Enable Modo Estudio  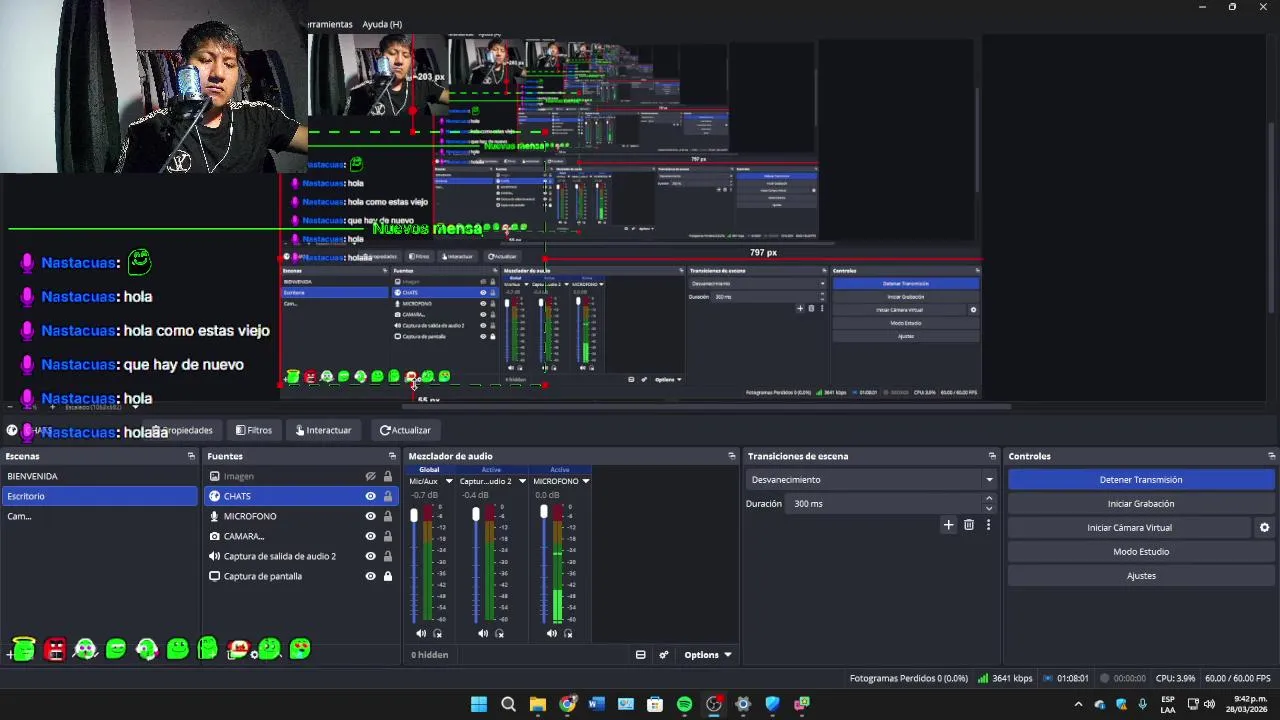[1141, 552]
